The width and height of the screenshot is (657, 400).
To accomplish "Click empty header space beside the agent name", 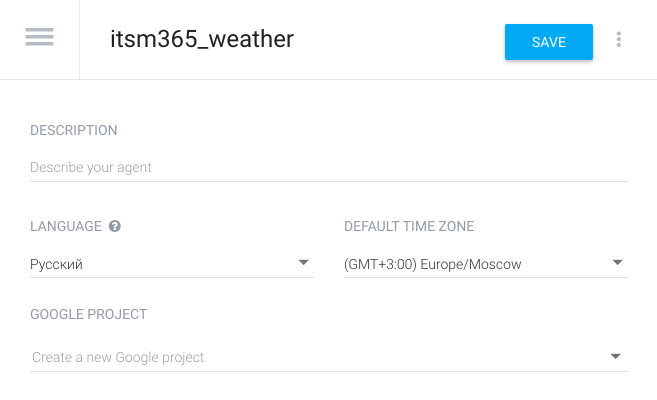I will coord(400,40).
